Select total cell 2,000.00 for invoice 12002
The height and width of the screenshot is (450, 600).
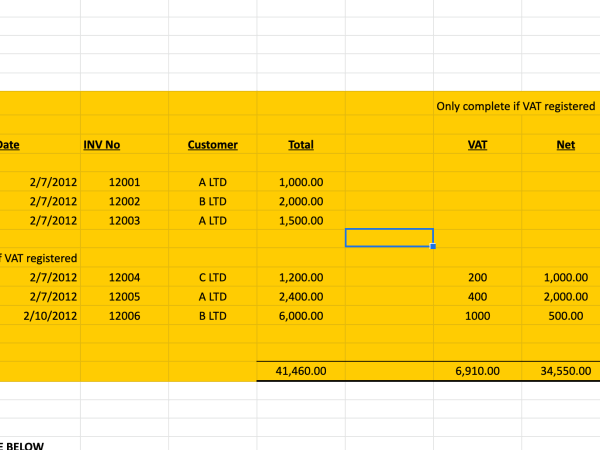[x=301, y=201]
